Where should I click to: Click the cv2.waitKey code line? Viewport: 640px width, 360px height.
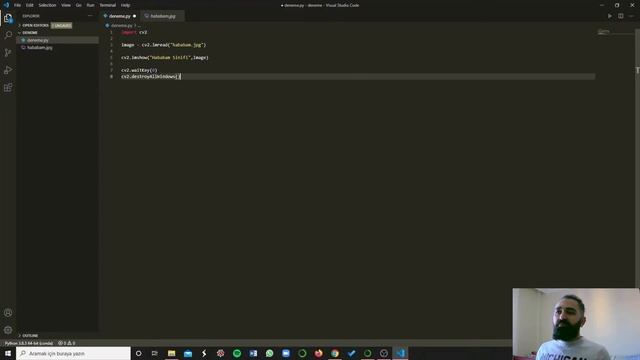click(139, 70)
